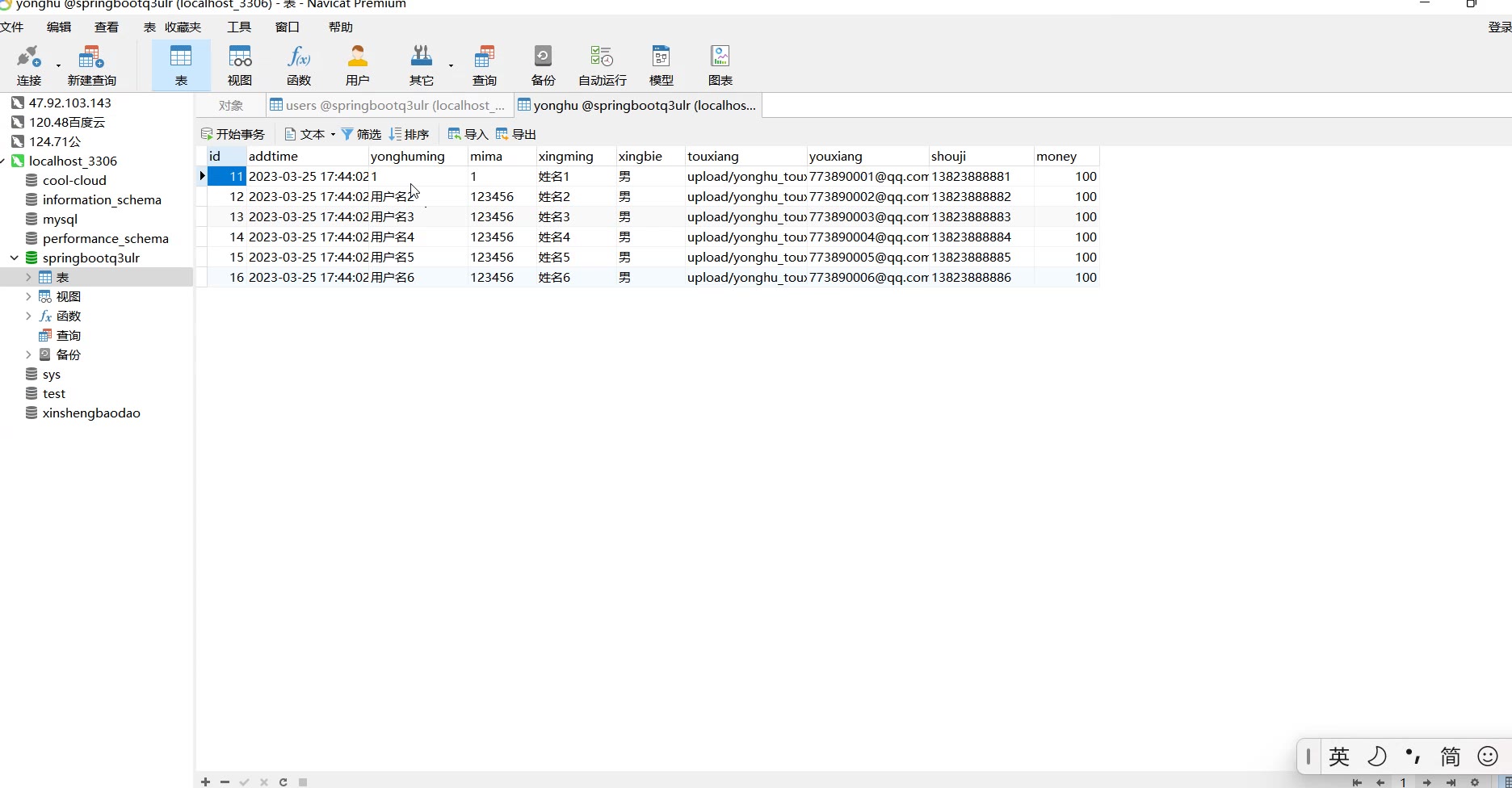Switch to the users @springbootq3ulr tab
This screenshot has width=1512, height=788.
(x=390, y=106)
